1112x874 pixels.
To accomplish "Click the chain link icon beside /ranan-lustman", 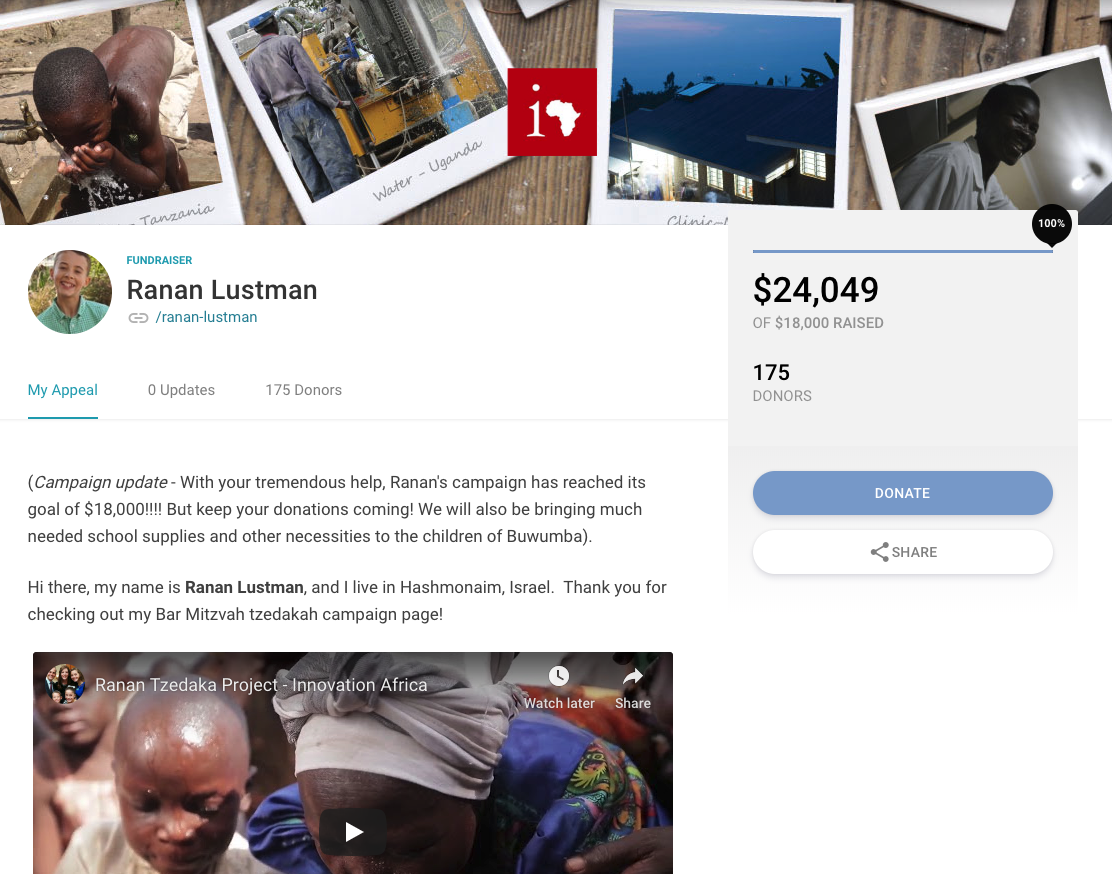I will coord(138,318).
